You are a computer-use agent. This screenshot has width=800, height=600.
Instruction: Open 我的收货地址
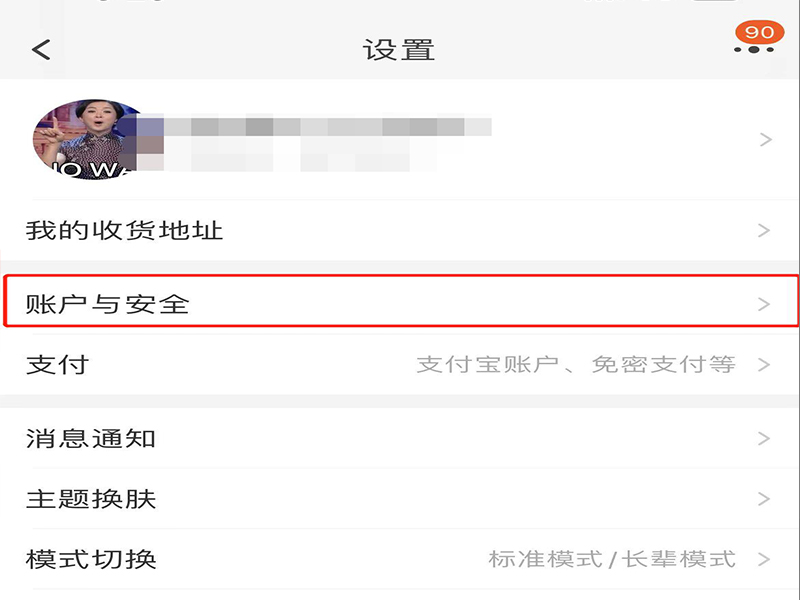pos(400,231)
